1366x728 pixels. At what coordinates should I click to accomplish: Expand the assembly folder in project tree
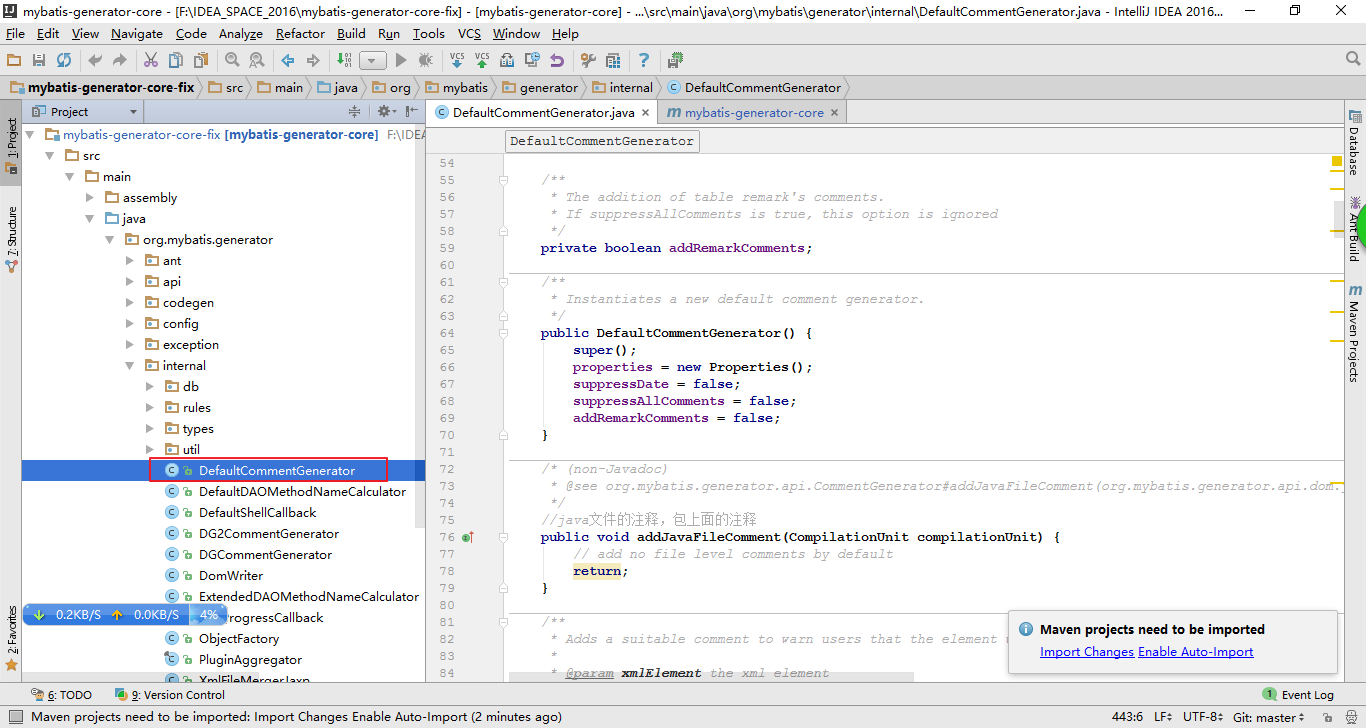pyautogui.click(x=90, y=197)
